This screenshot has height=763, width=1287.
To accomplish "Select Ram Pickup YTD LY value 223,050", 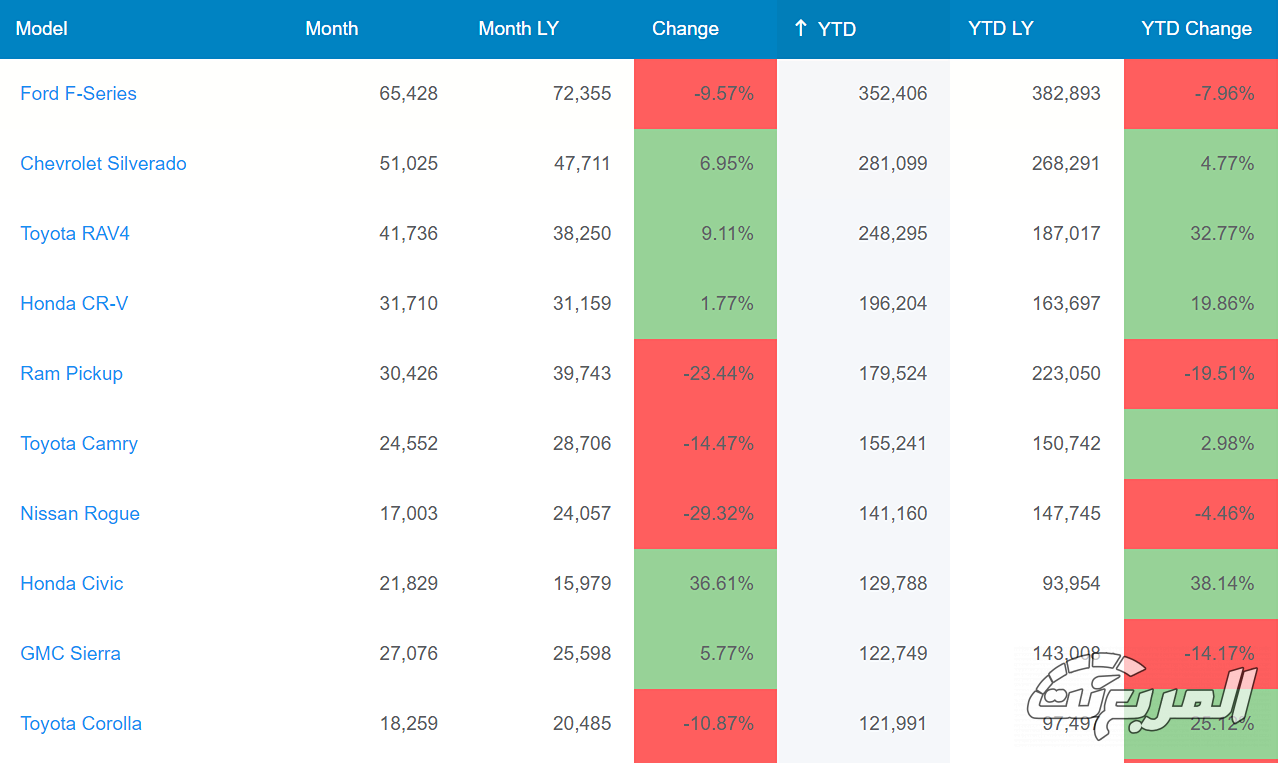I will click(1066, 373).
